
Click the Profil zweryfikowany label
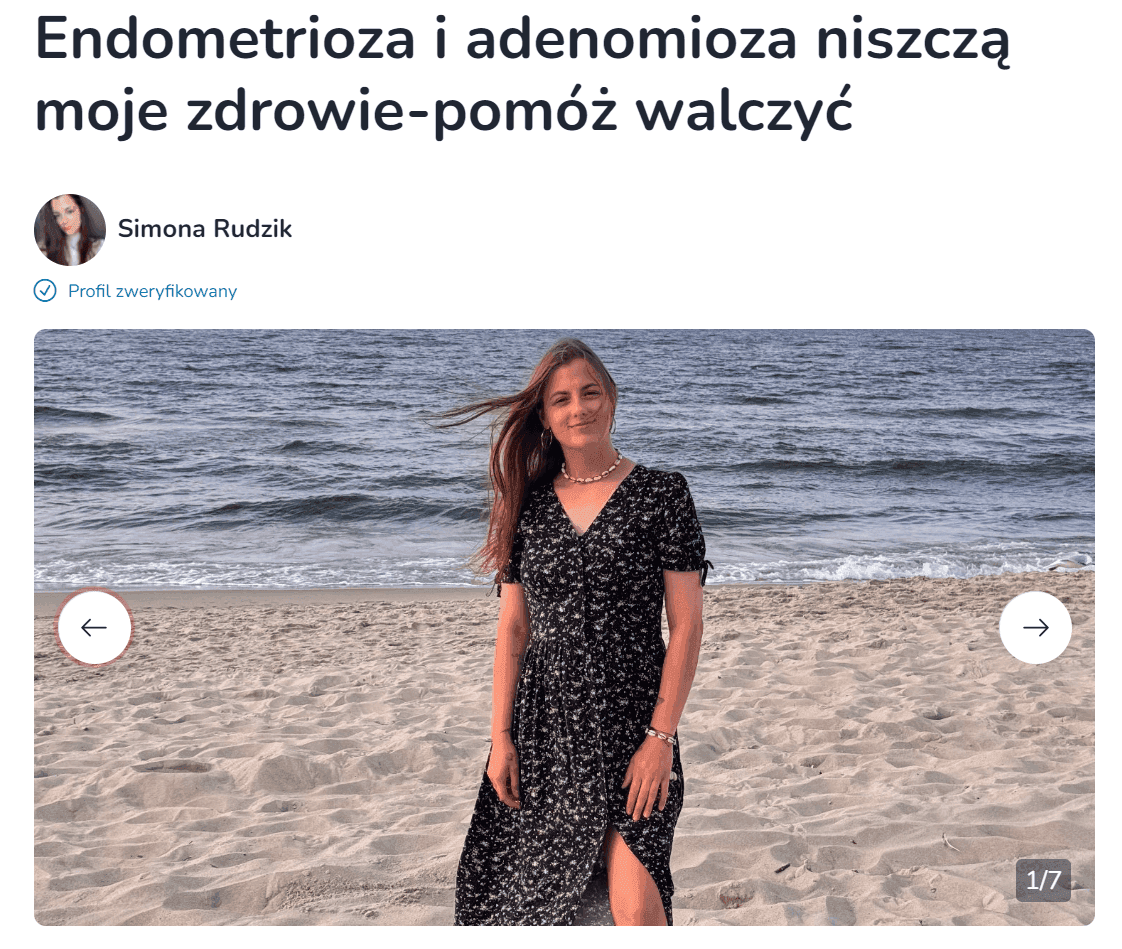click(152, 291)
